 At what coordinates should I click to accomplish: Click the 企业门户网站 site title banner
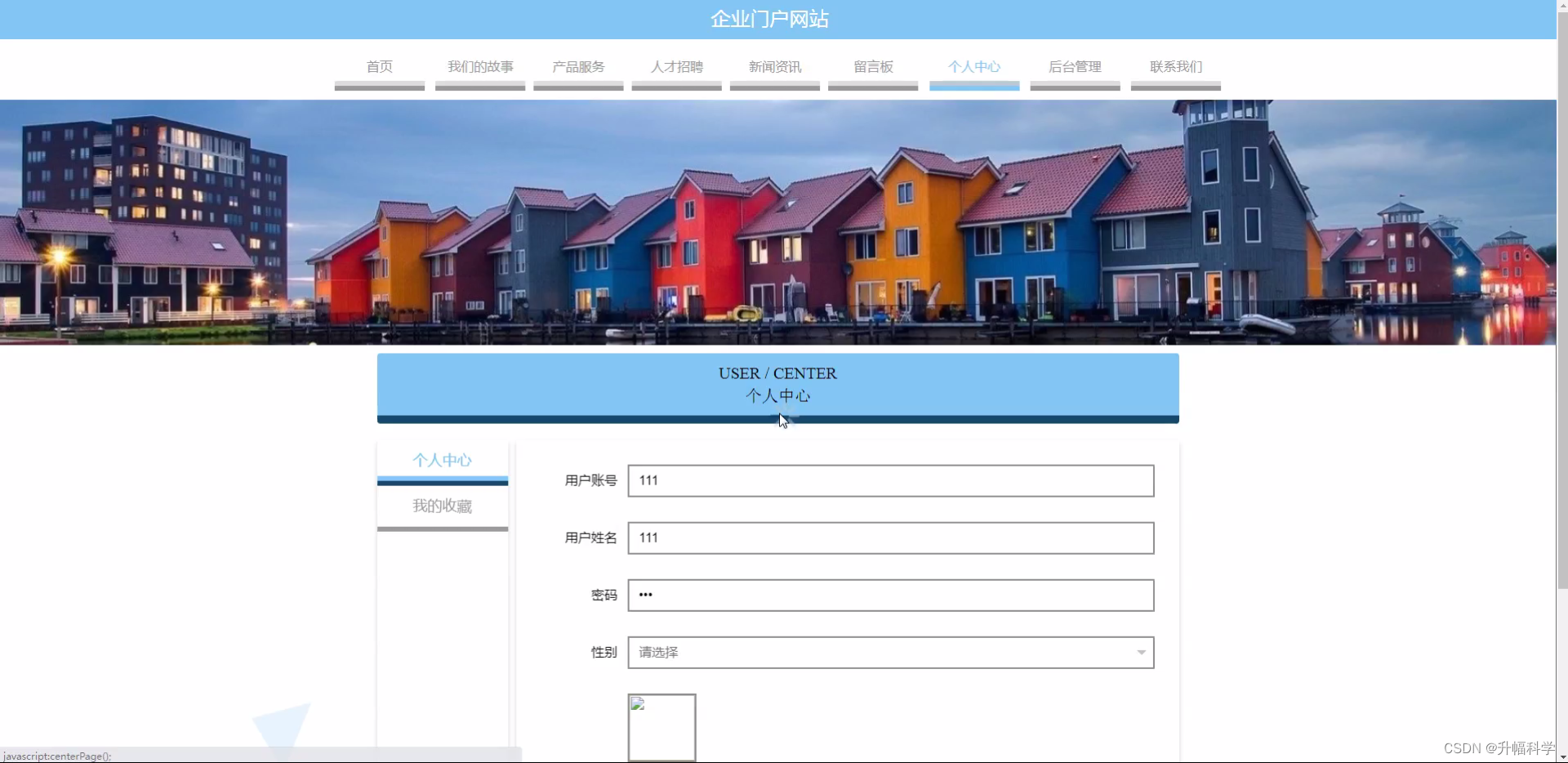[768, 18]
